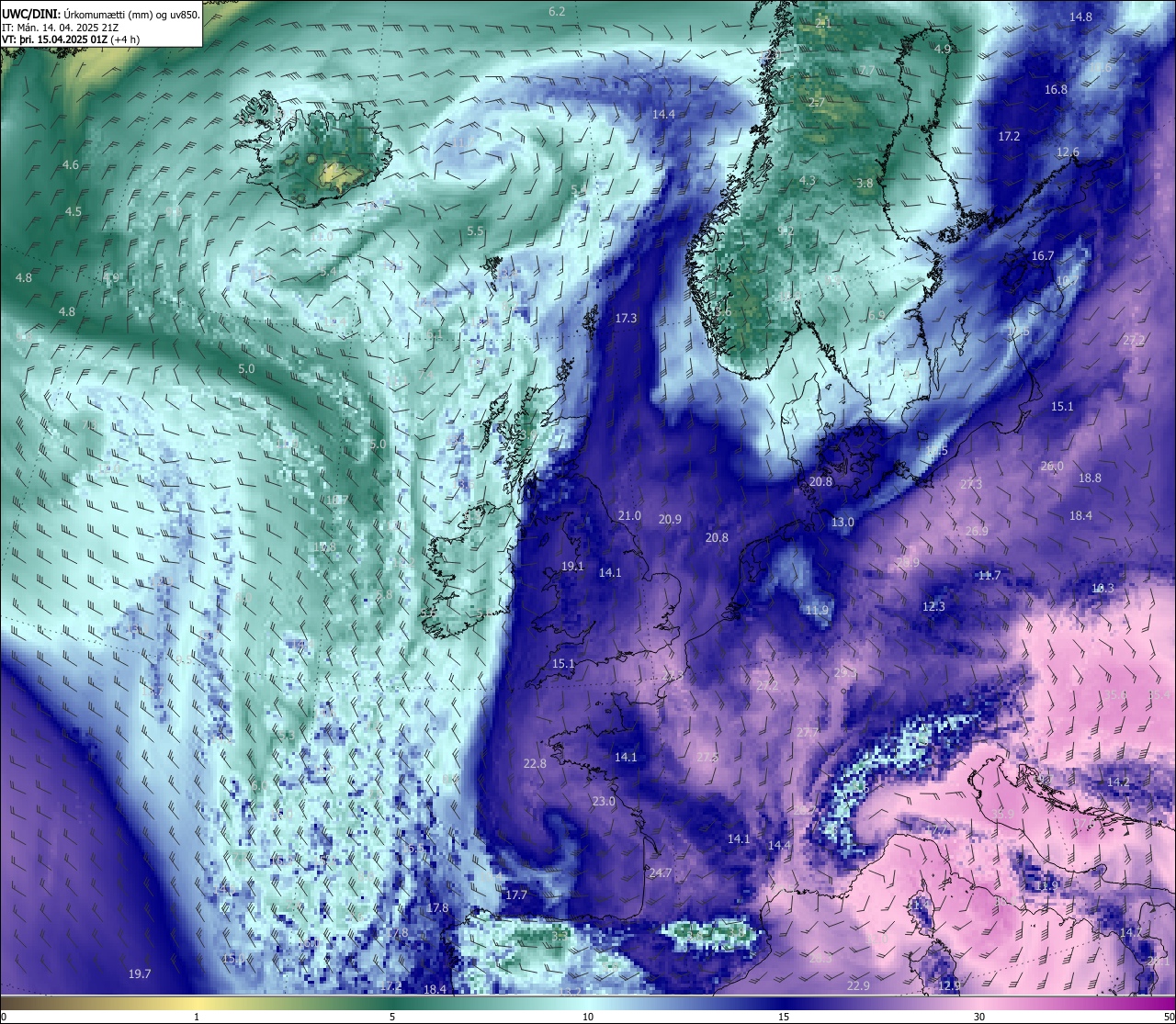Click the 18.8 value label

pos(1090,478)
